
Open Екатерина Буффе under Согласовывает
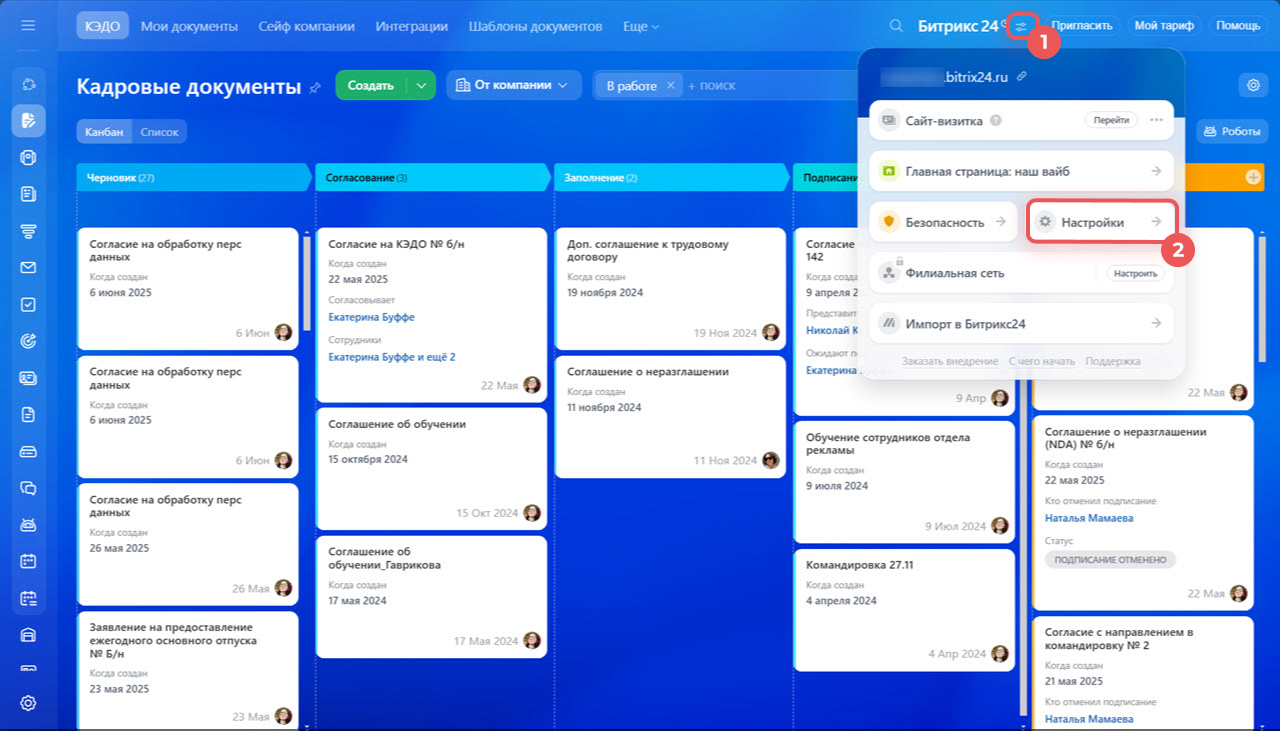[x=371, y=317]
